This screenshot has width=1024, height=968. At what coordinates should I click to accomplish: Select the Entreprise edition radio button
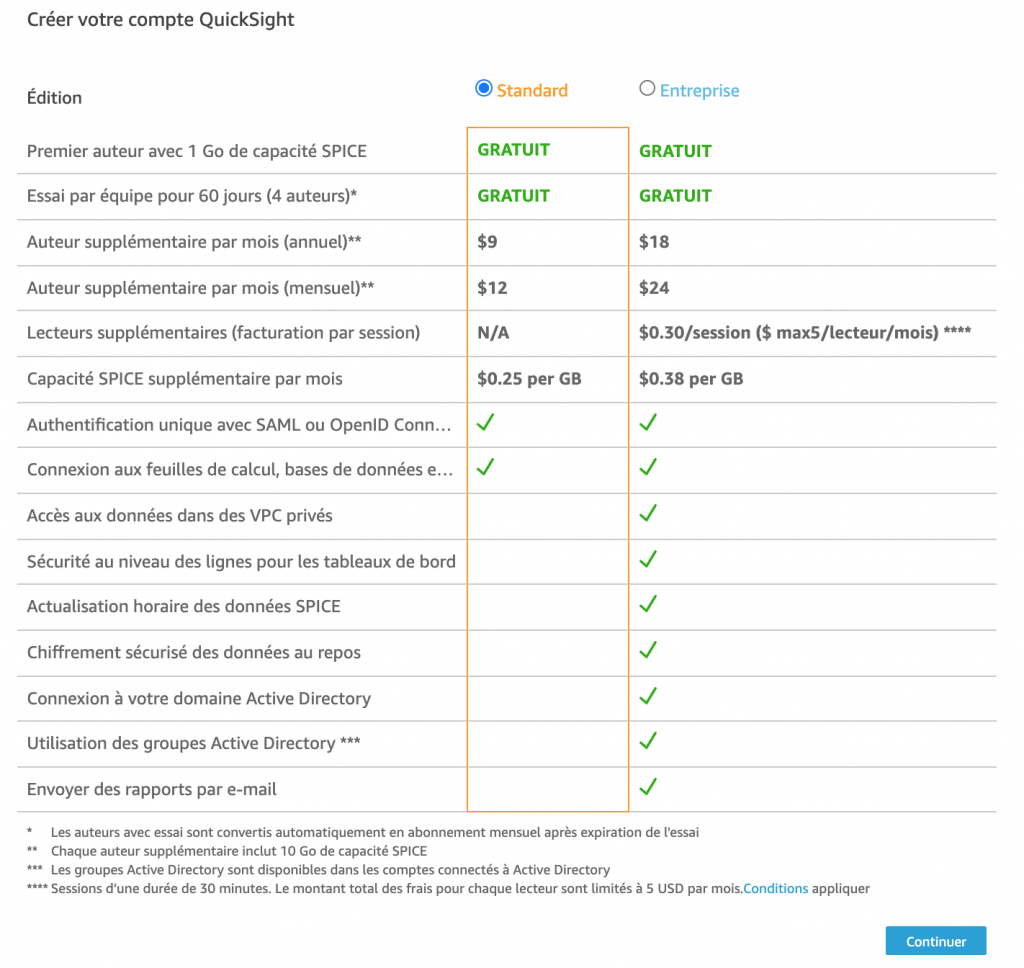647,89
